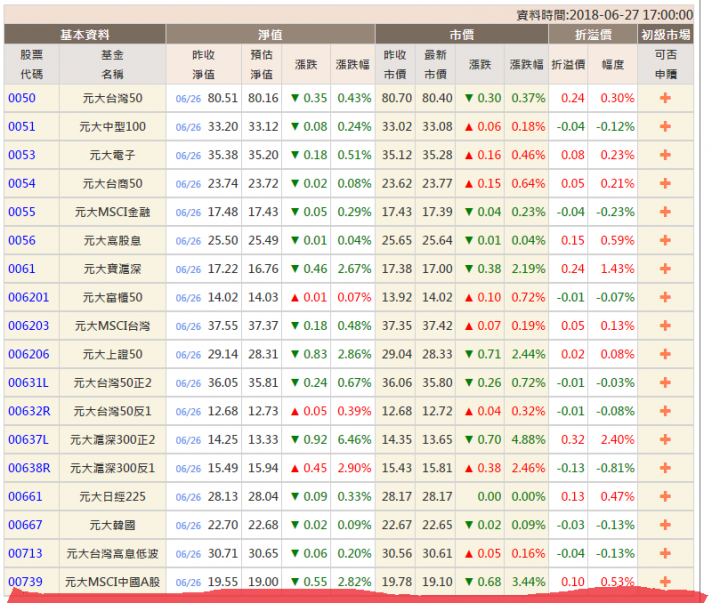The image size is (720, 603).
Task: Select fund name 元大滬深300正2
Action: point(112,440)
